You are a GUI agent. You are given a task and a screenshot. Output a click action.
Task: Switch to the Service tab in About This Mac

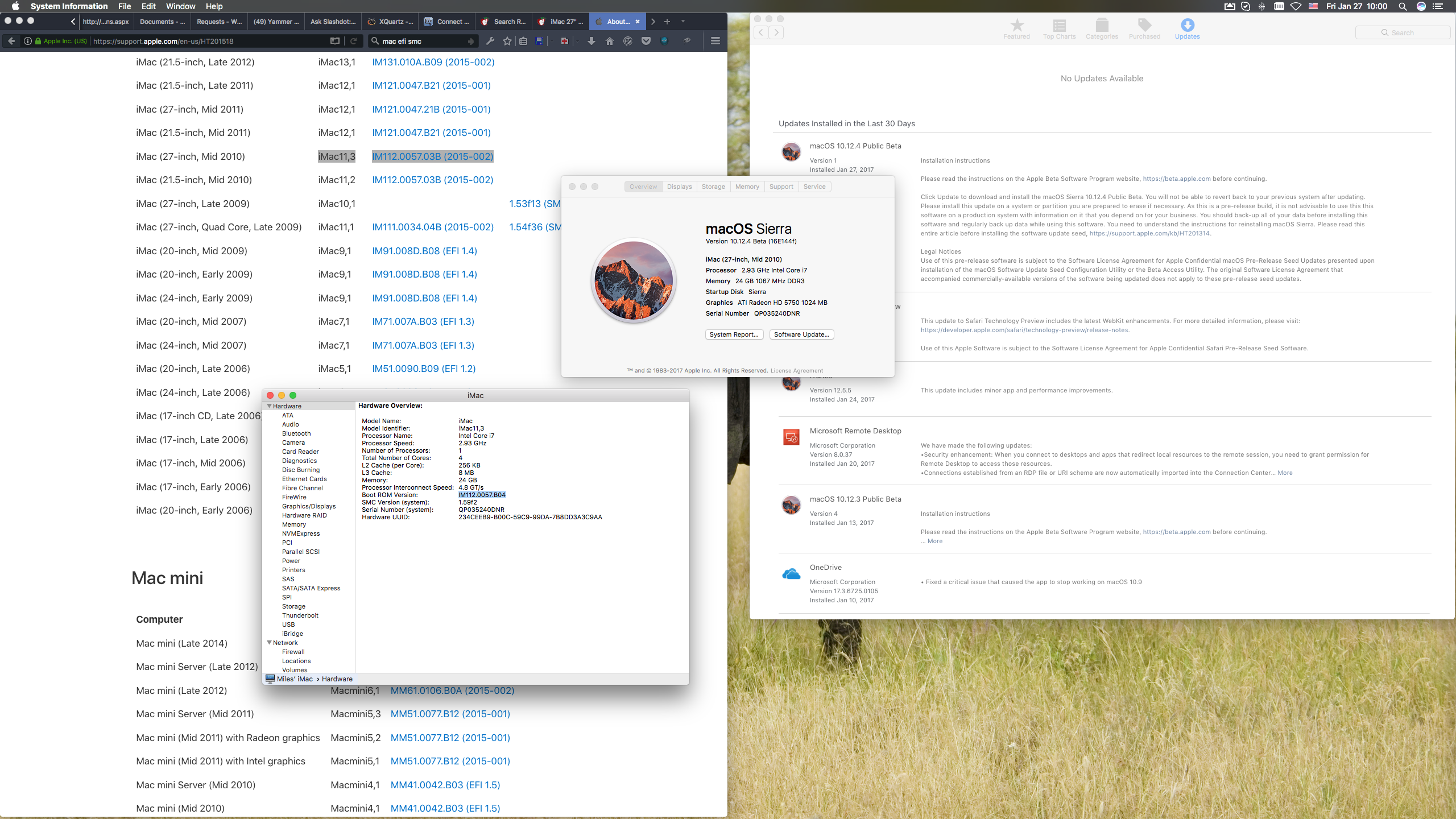pos(814,187)
